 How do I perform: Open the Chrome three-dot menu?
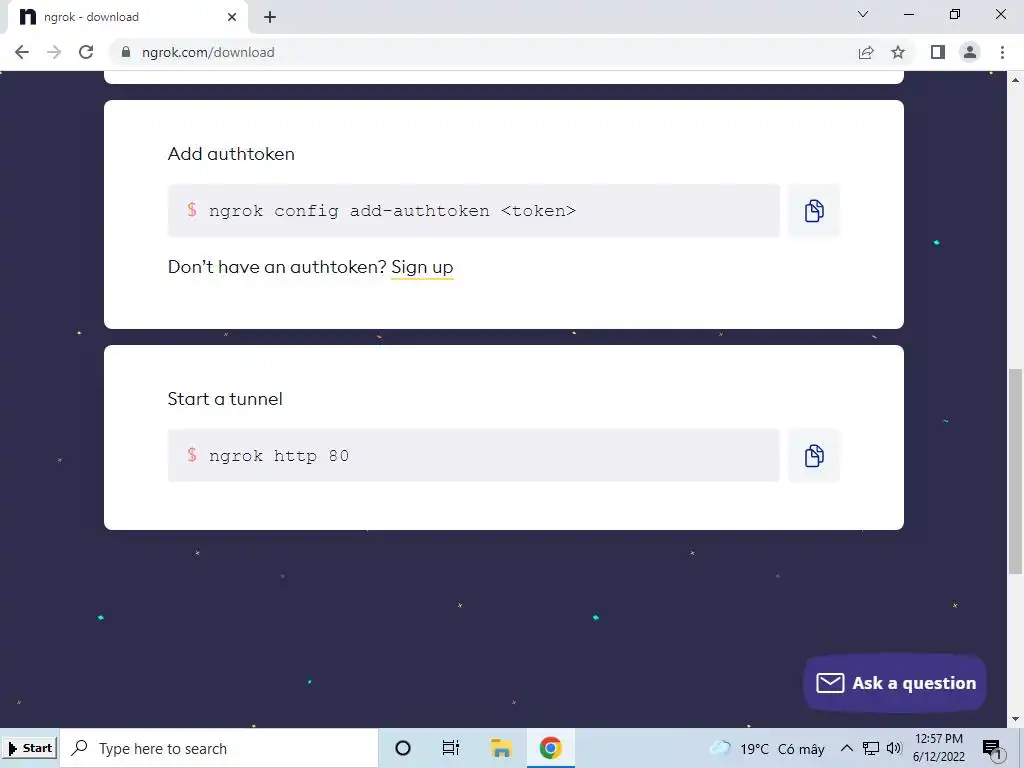click(1002, 52)
